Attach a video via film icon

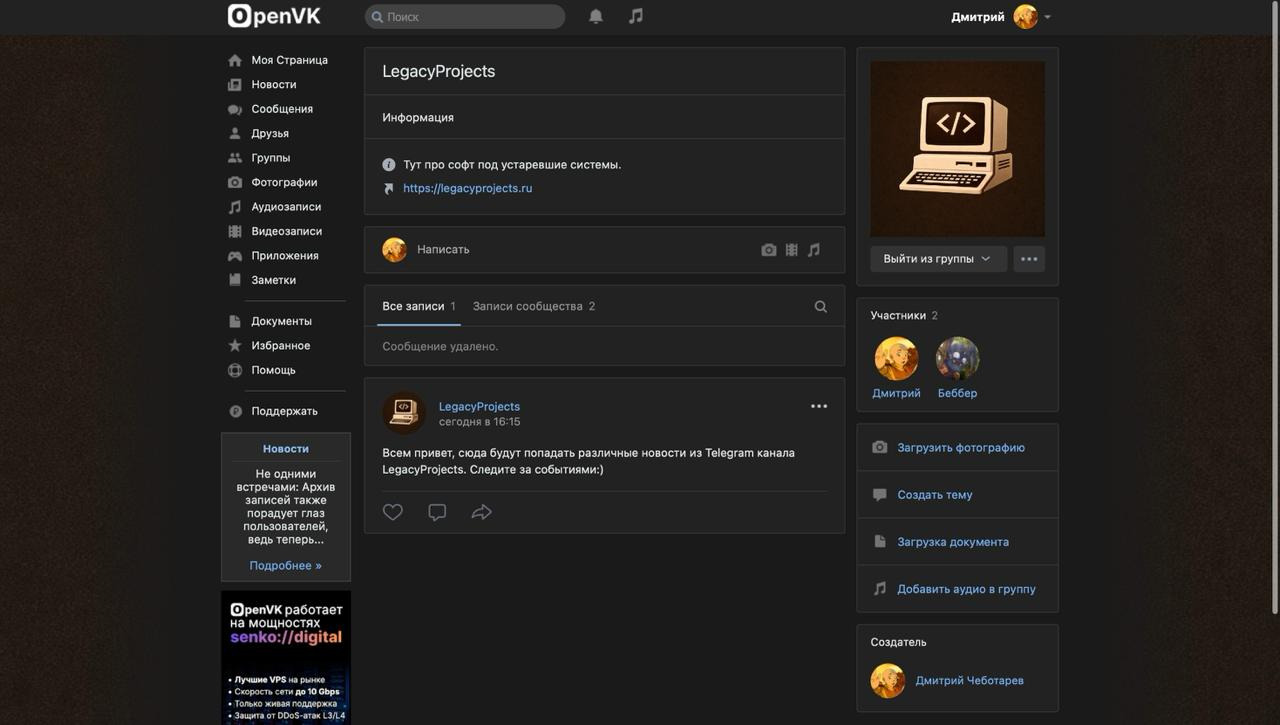click(x=791, y=250)
